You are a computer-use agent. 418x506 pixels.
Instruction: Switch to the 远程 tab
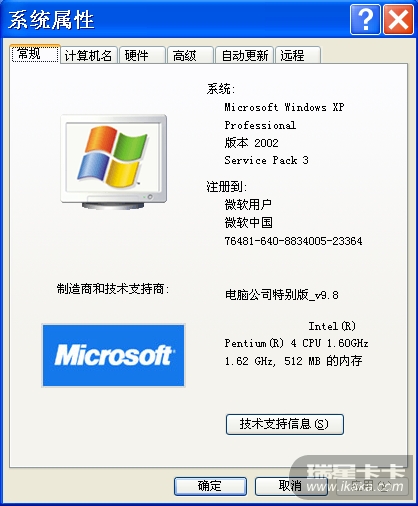(298, 55)
